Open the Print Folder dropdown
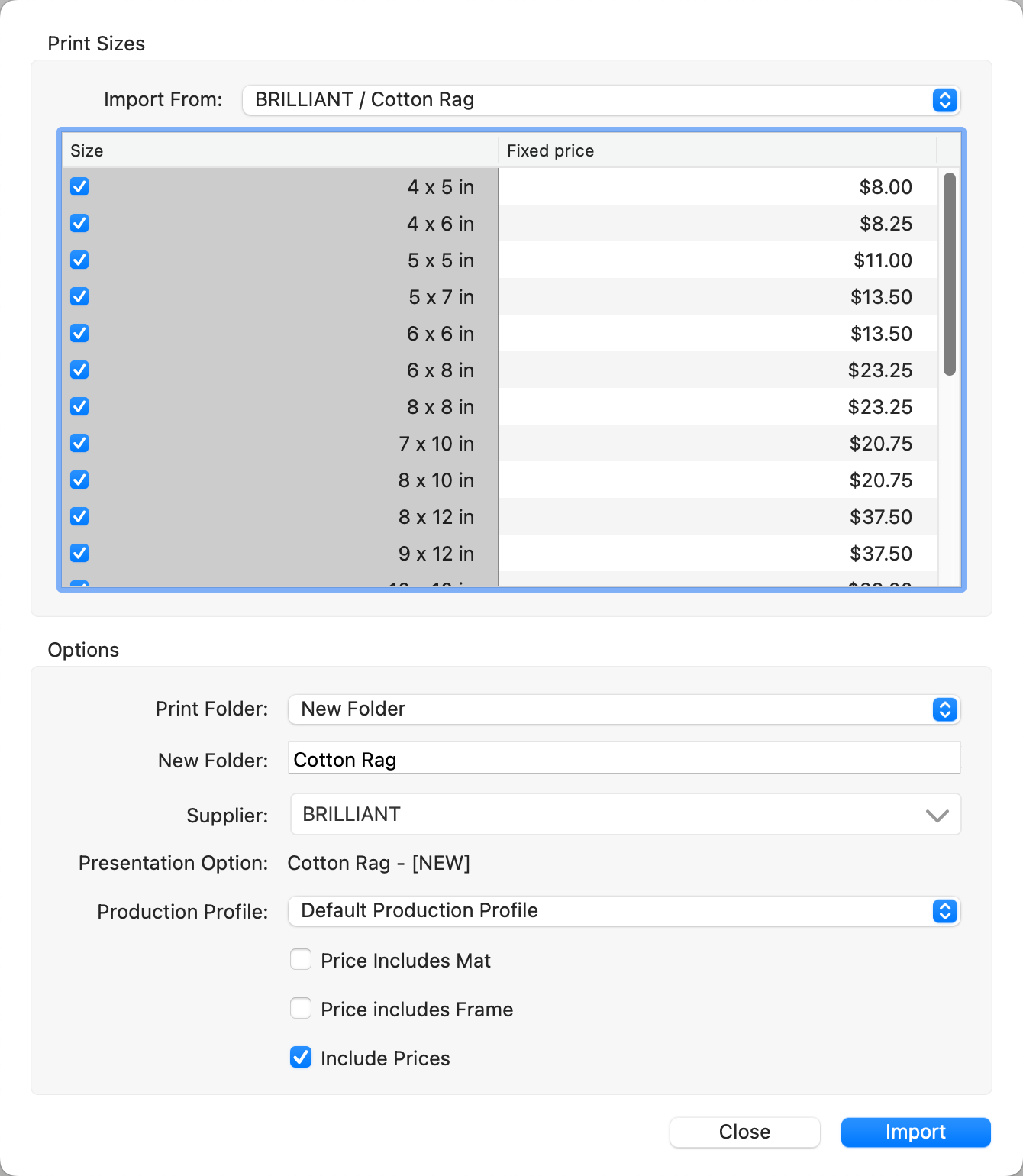 (623, 709)
